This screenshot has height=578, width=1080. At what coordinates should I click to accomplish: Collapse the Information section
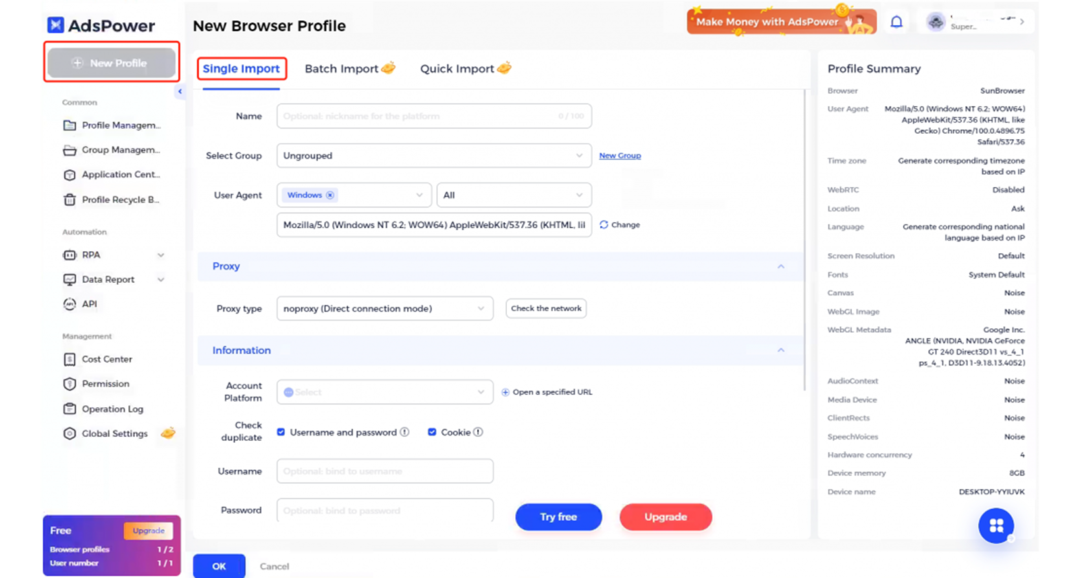(x=780, y=351)
